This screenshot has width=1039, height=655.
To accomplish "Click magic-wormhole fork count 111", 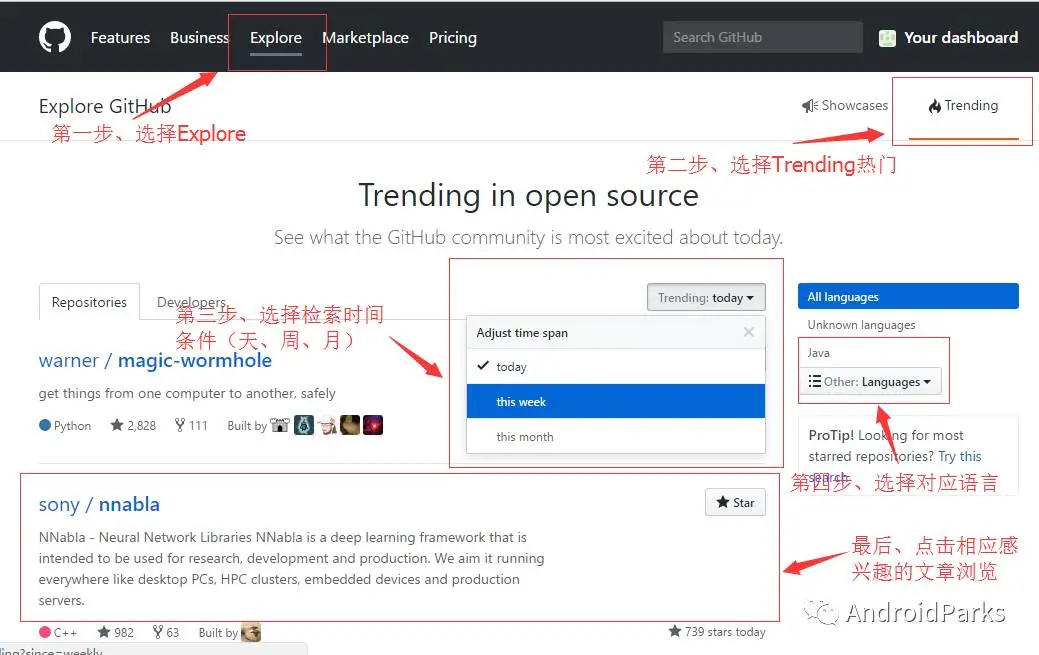I will 191,425.
